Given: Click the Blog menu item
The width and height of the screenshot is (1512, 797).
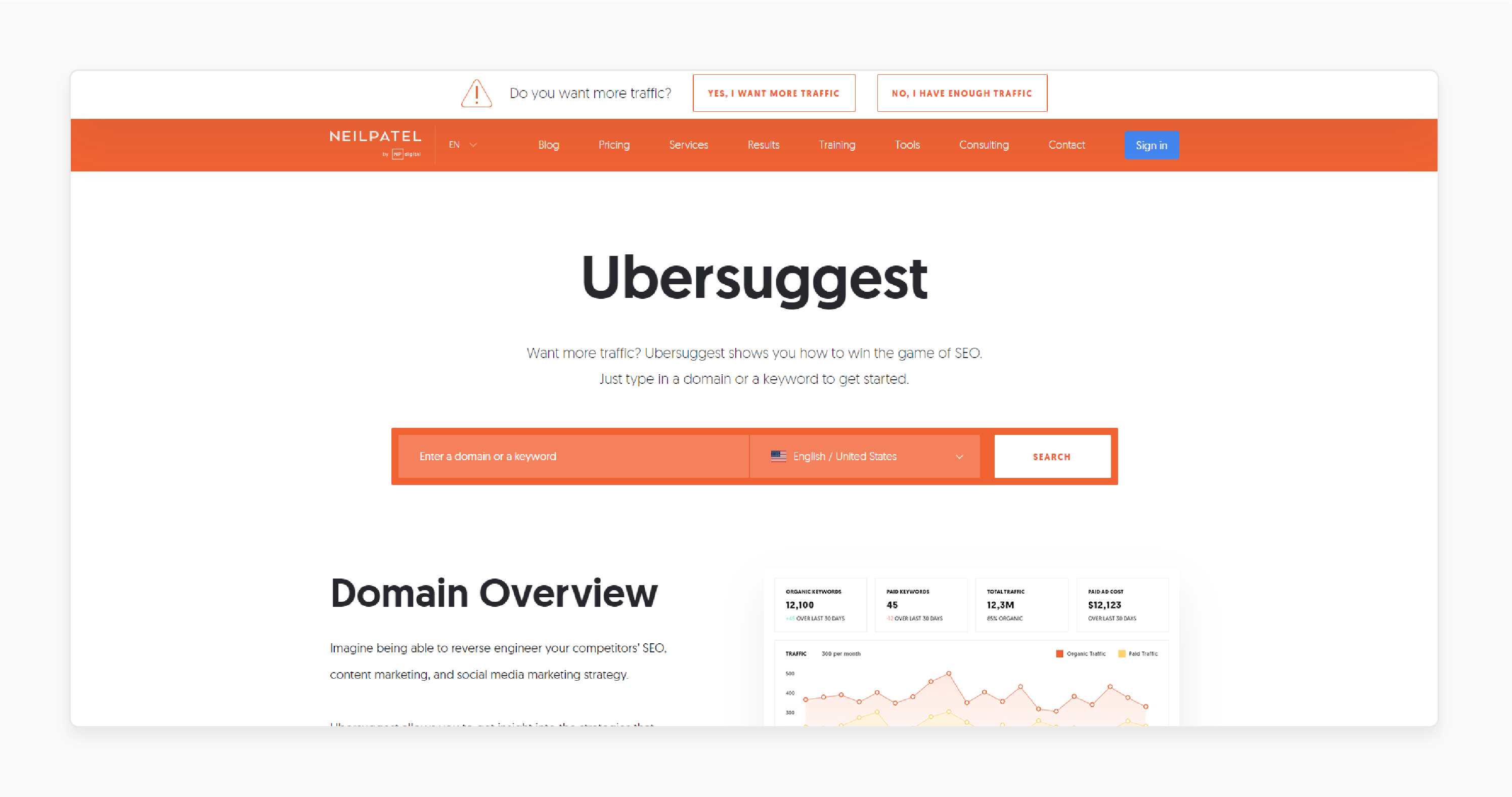Looking at the screenshot, I should 548,145.
